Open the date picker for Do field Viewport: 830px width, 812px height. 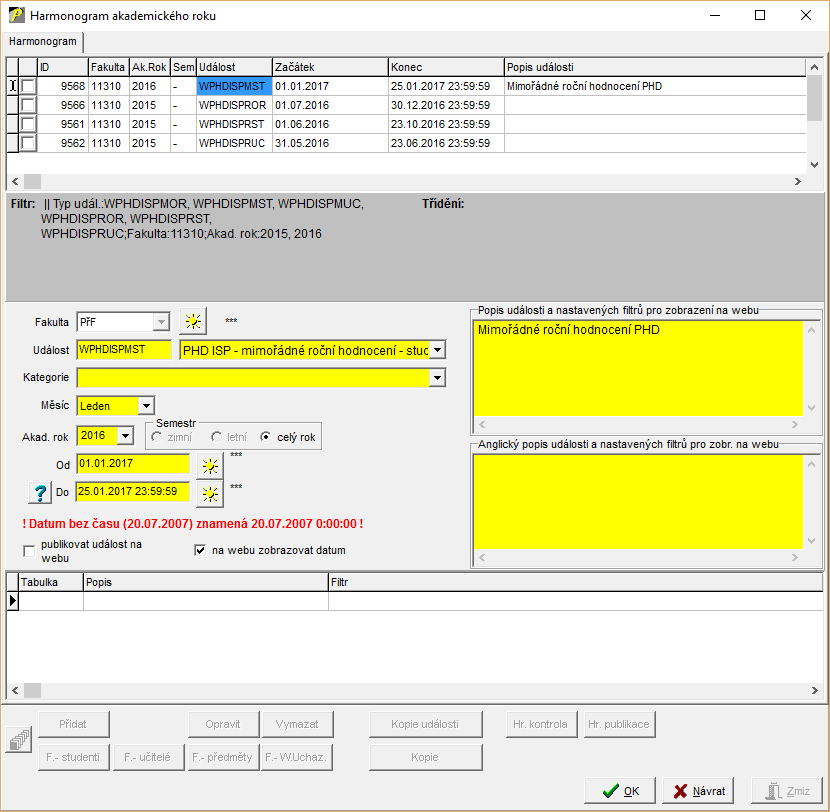[209, 492]
